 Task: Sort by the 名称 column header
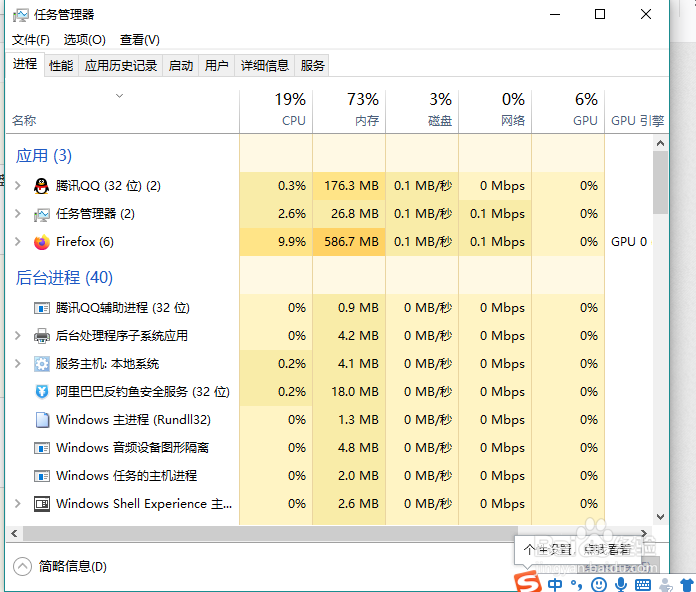pos(123,111)
